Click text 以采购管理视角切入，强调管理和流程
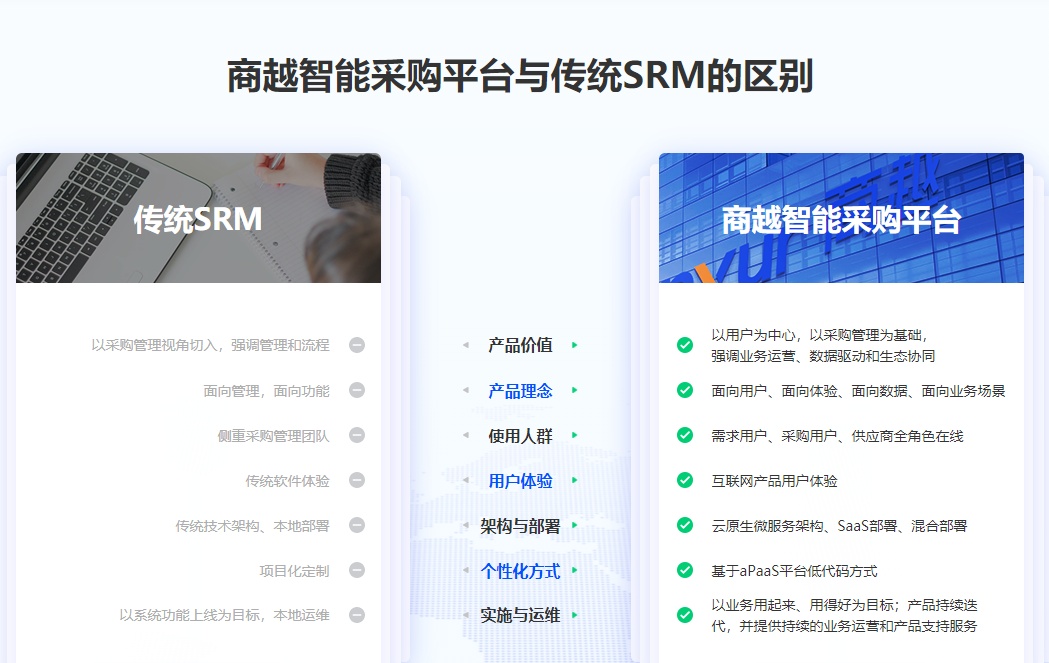The height and width of the screenshot is (663, 1049). 210,345
